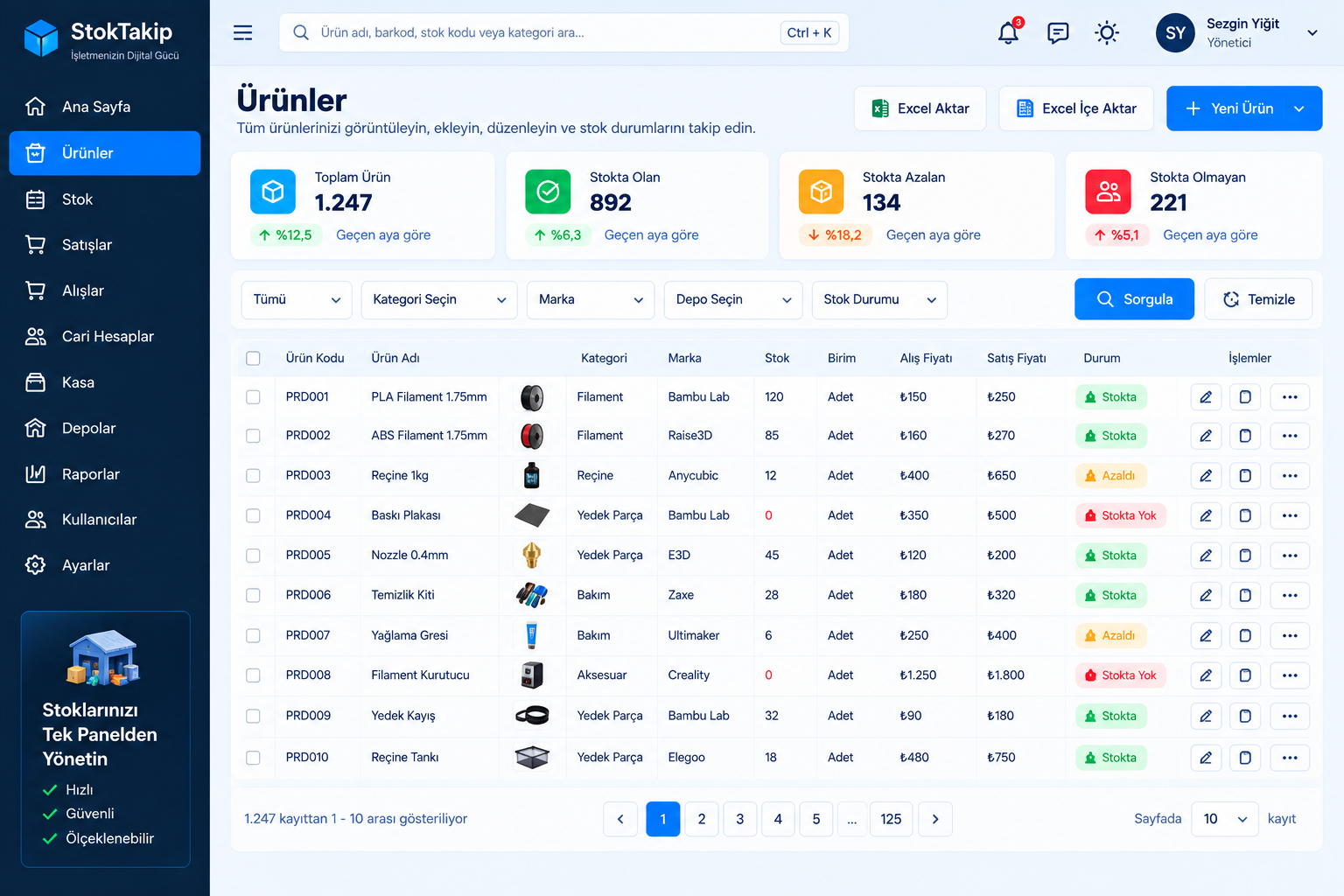The height and width of the screenshot is (896, 1344).
Task: Toggle the light theme sun icon
Action: (x=1107, y=33)
